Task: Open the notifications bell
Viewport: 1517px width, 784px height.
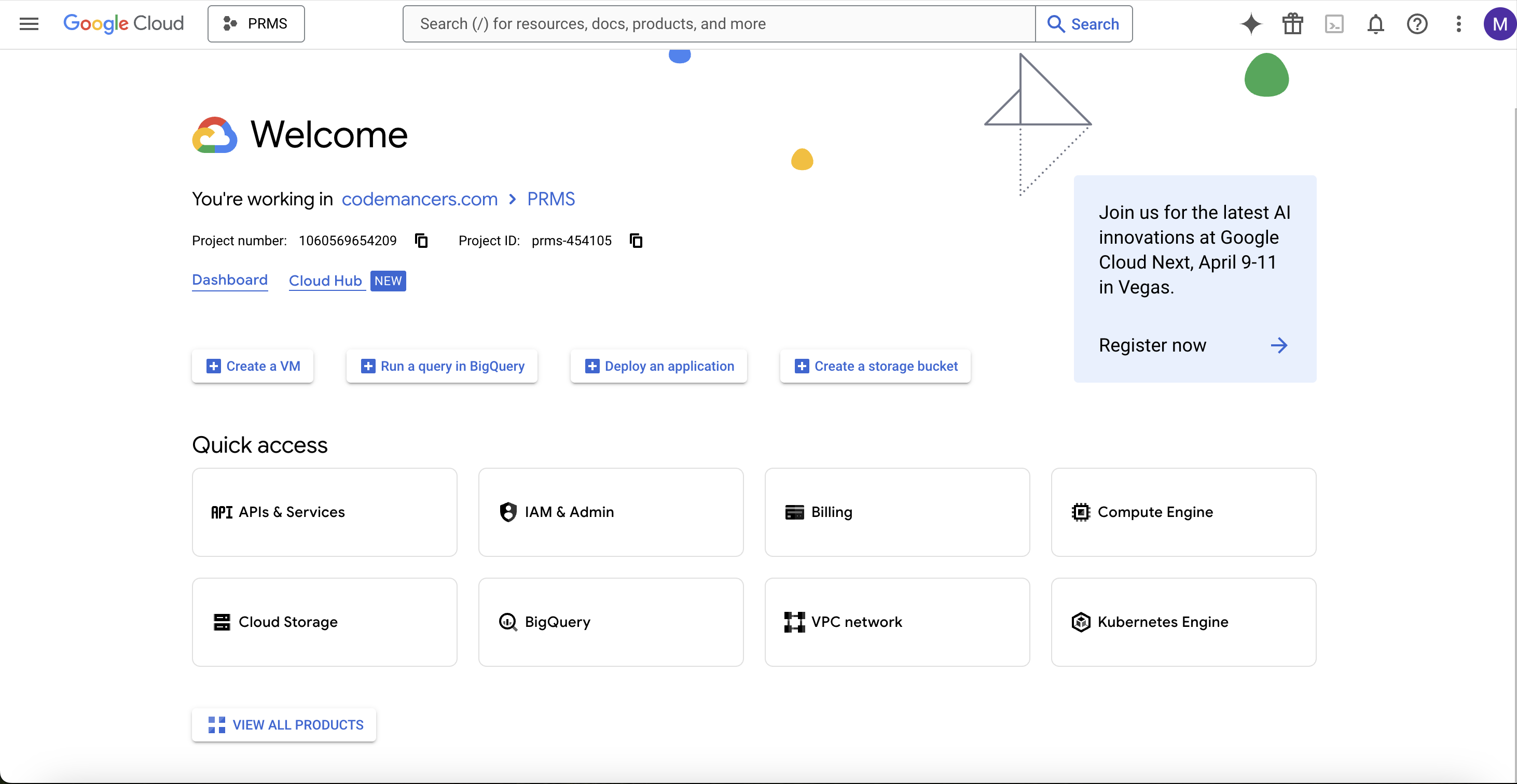Action: click(1376, 23)
